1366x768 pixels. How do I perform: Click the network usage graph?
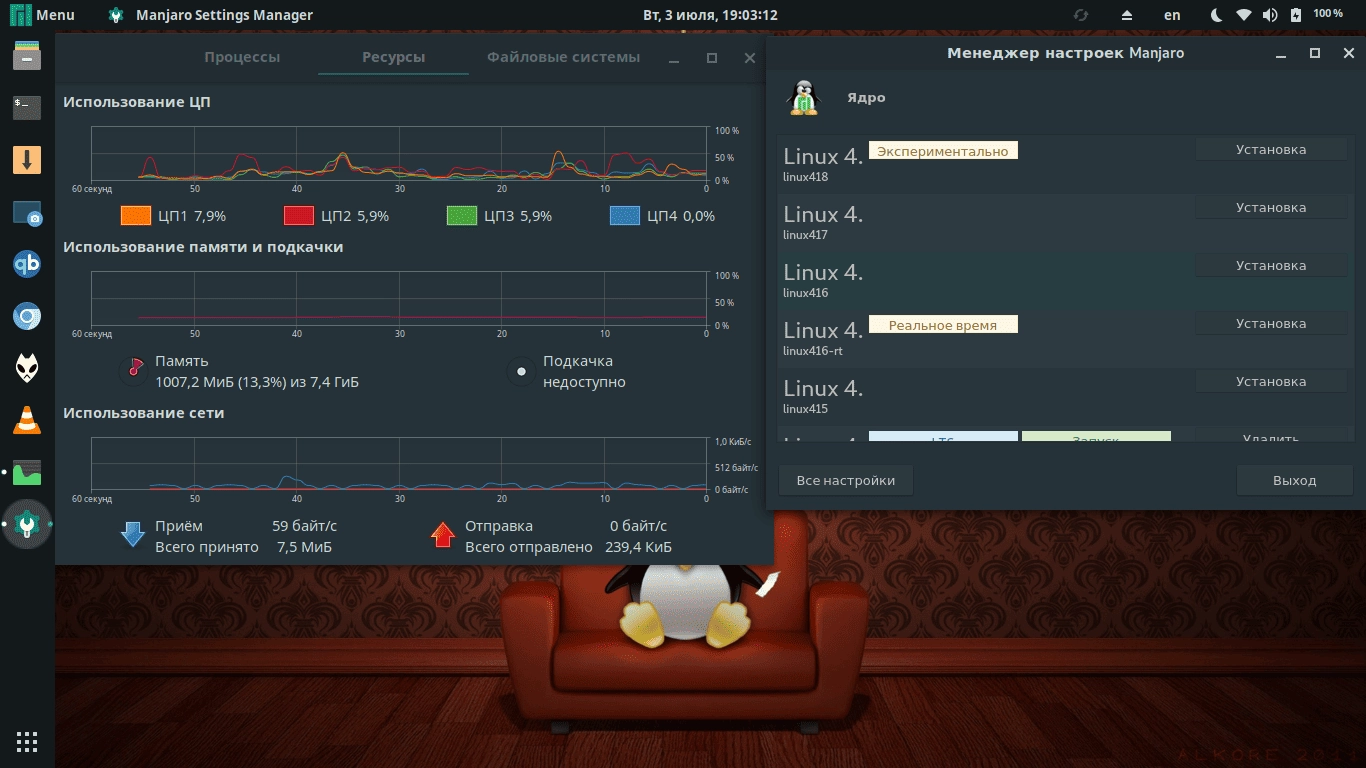(399, 464)
